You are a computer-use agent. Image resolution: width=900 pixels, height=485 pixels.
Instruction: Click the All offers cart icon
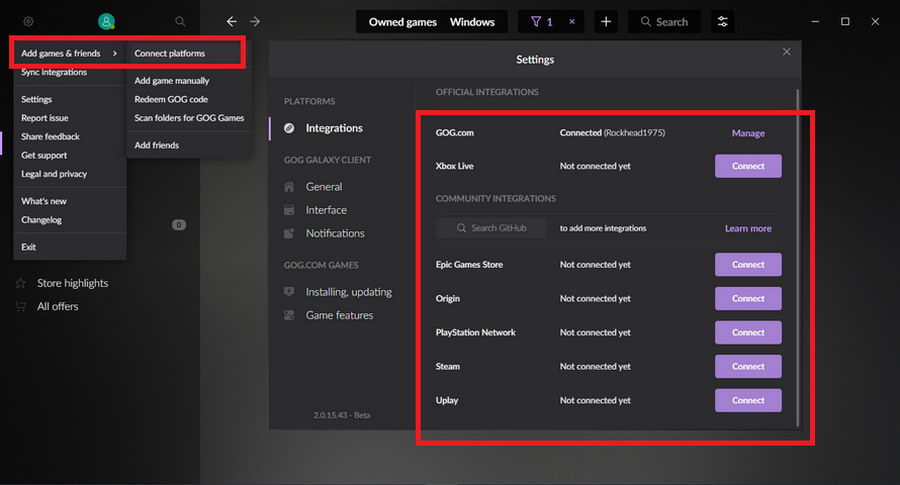point(21,306)
